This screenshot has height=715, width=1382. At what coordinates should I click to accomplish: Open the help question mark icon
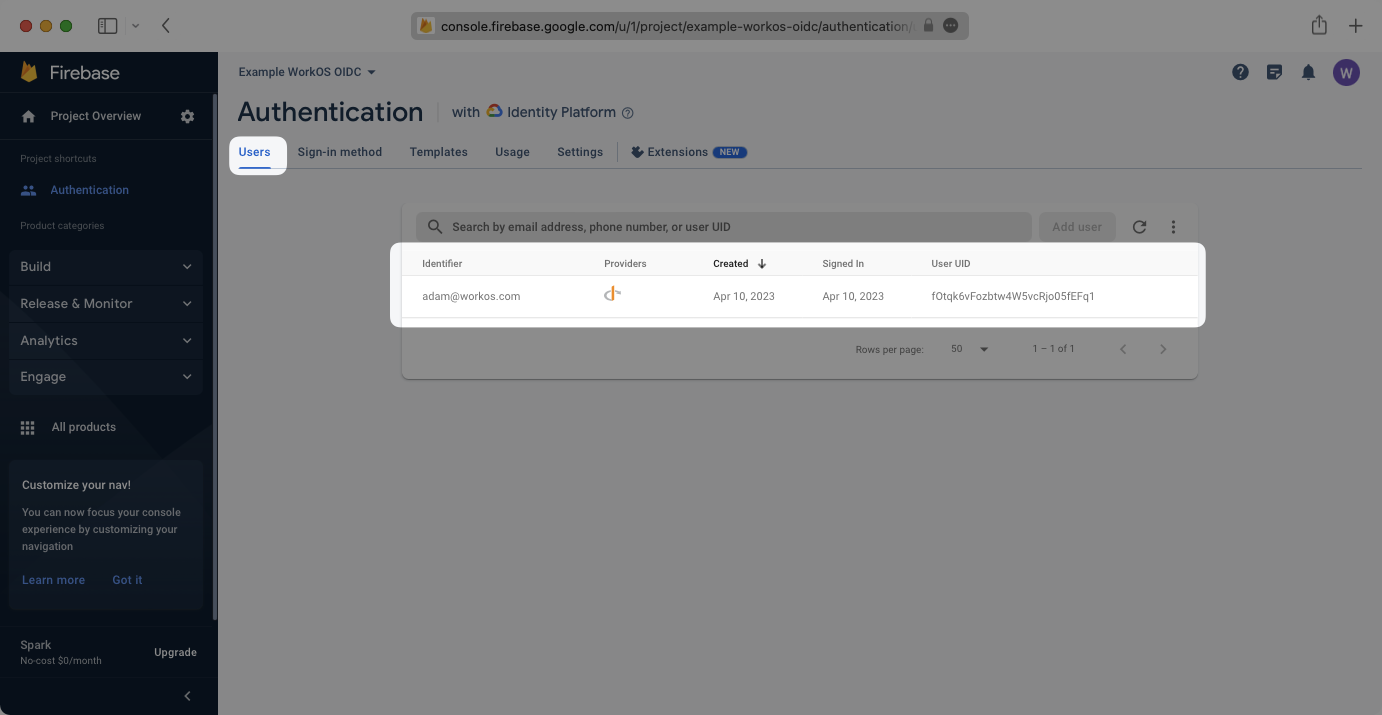click(1240, 72)
